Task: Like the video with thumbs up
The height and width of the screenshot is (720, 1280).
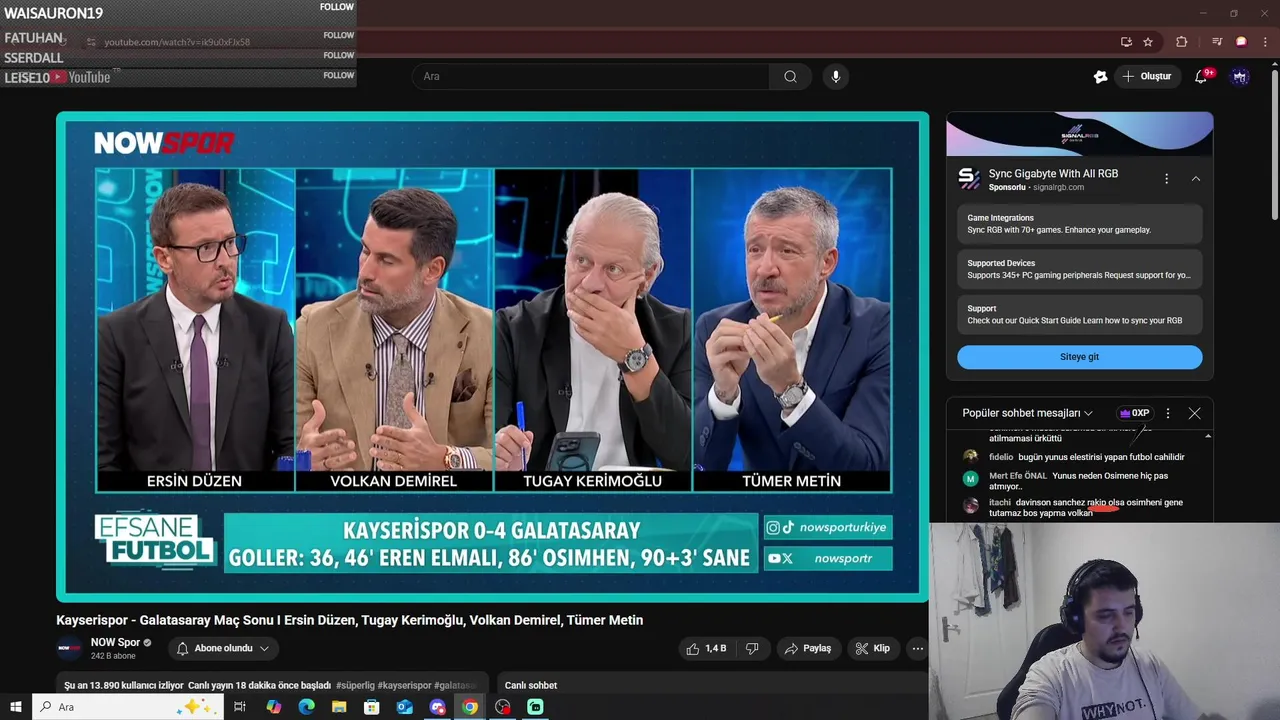Action: pos(706,648)
